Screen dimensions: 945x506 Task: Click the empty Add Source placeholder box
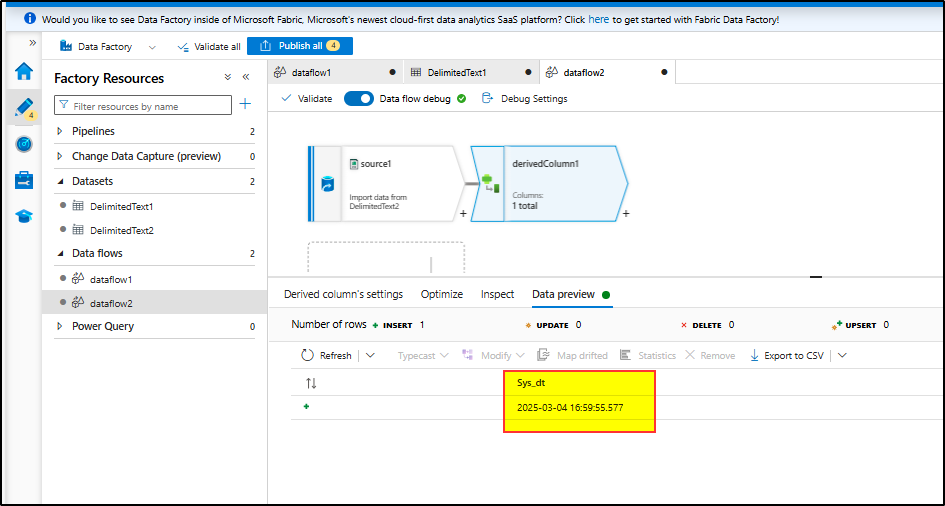click(386, 258)
